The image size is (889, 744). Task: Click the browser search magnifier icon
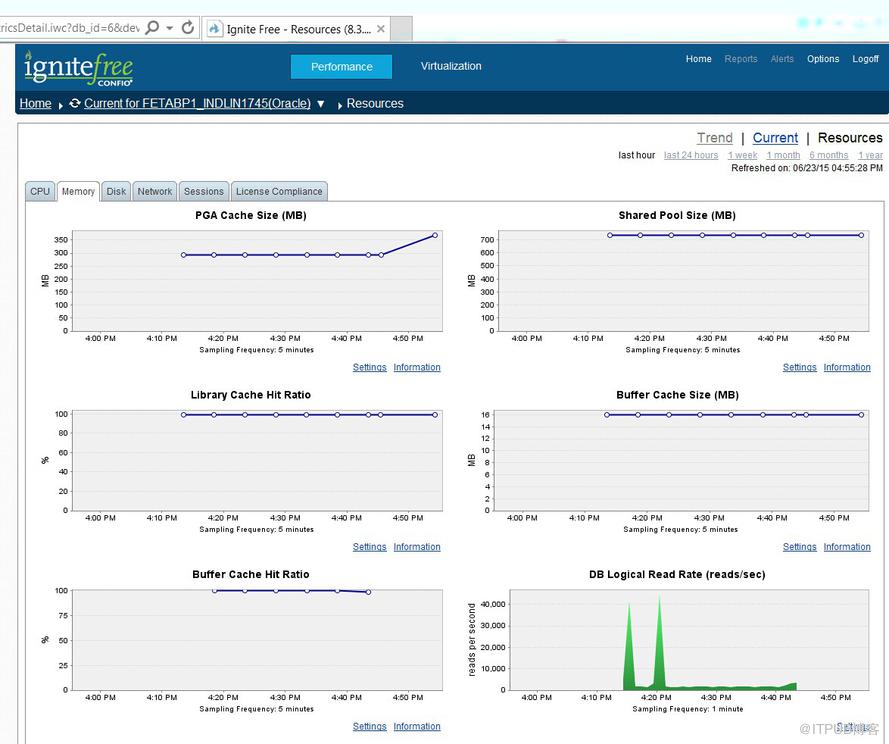[x=152, y=27]
